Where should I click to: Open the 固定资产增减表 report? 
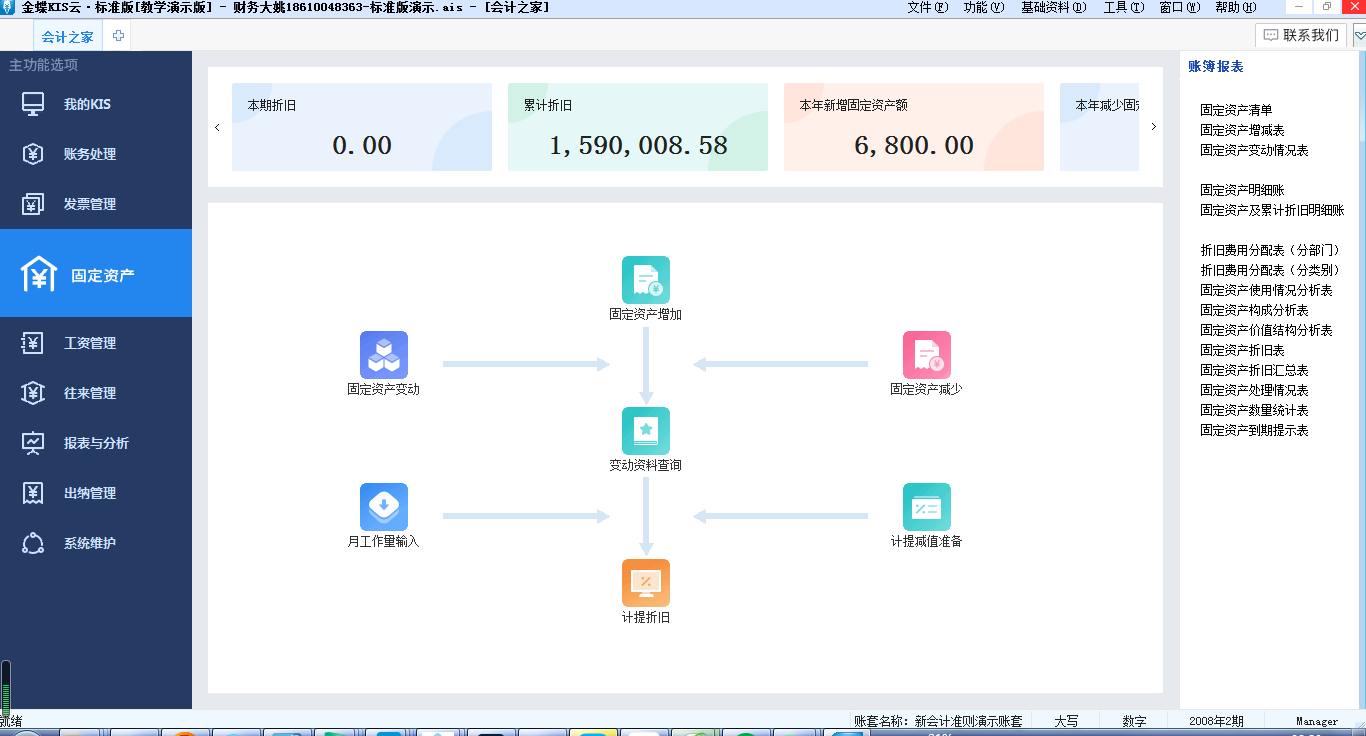point(1242,130)
